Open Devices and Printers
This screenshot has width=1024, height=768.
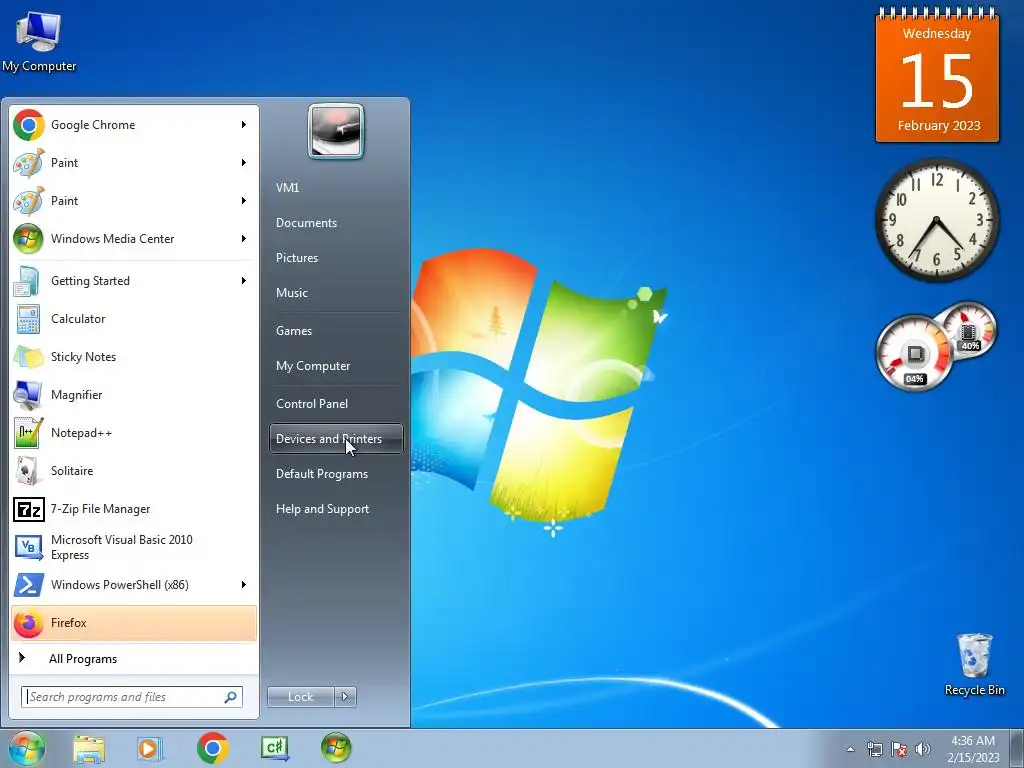click(336, 439)
